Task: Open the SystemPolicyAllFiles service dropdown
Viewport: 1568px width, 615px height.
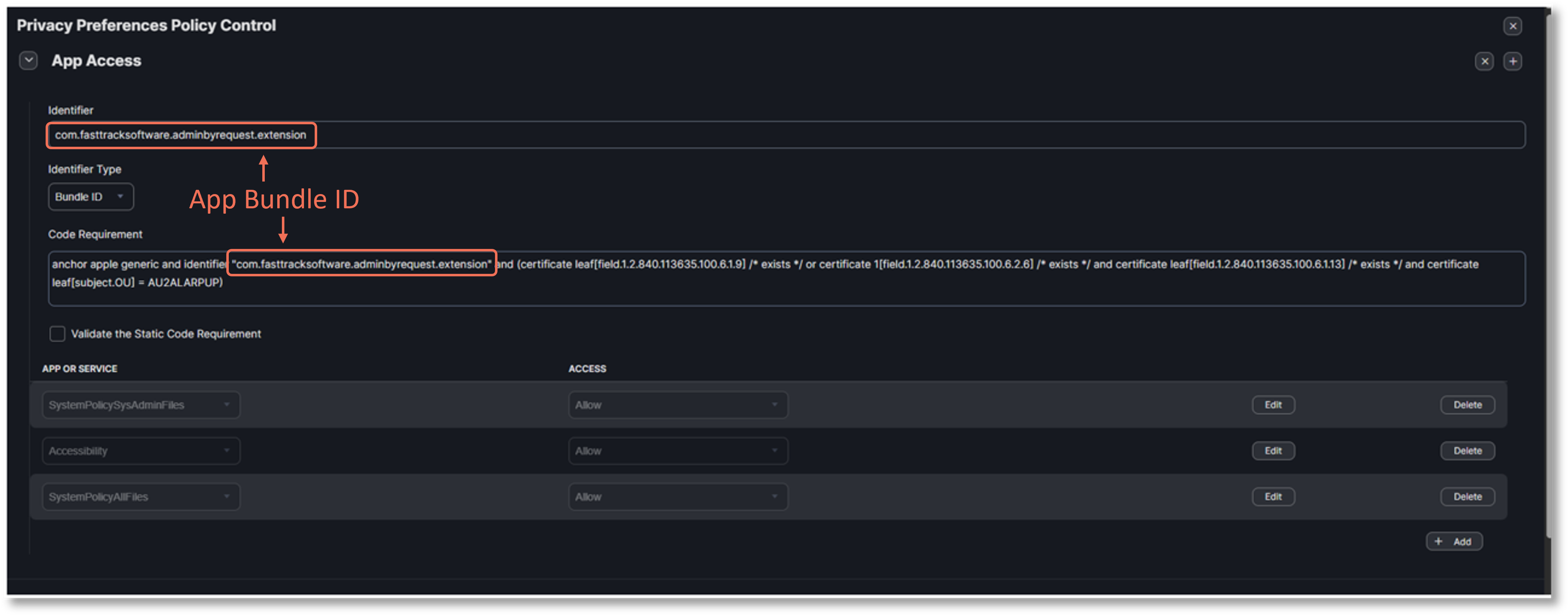Action: coord(141,496)
